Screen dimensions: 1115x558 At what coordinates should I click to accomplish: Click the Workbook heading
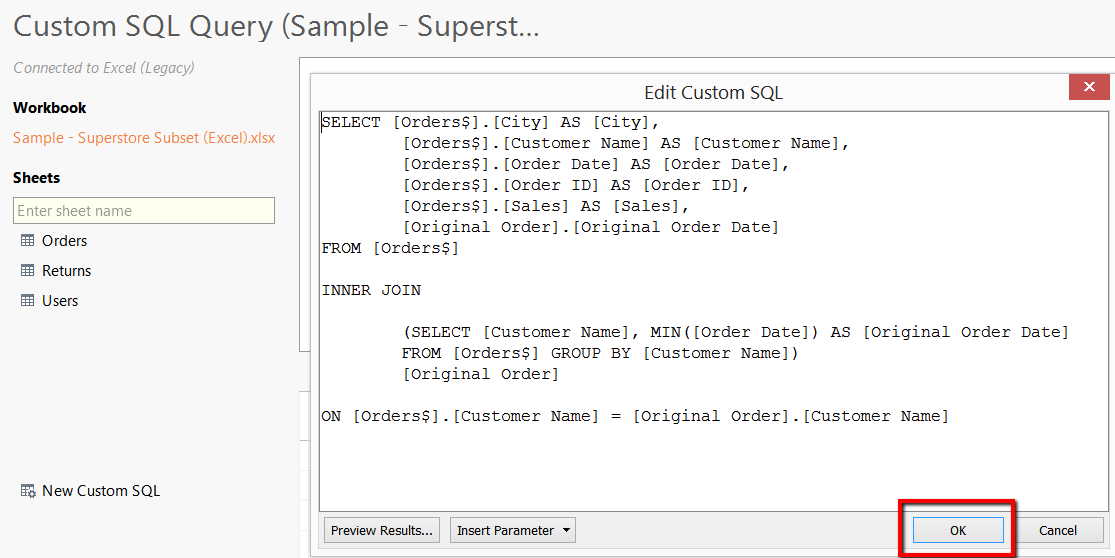click(x=50, y=108)
